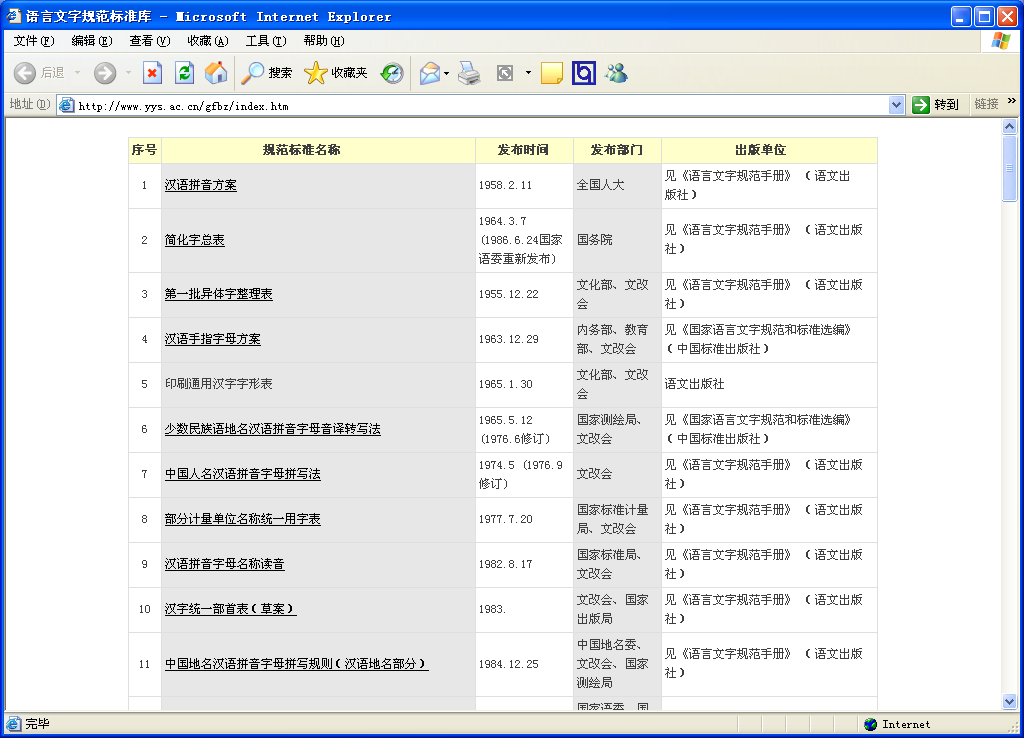Open the 工具 menu
Screen dimensions: 1024x738
click(265, 41)
